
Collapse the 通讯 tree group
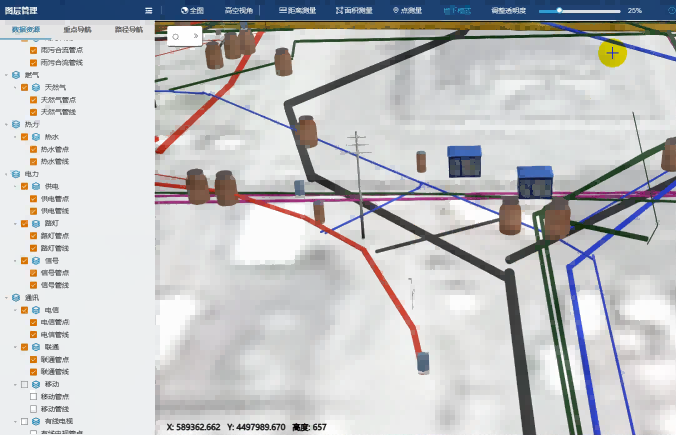point(5,297)
